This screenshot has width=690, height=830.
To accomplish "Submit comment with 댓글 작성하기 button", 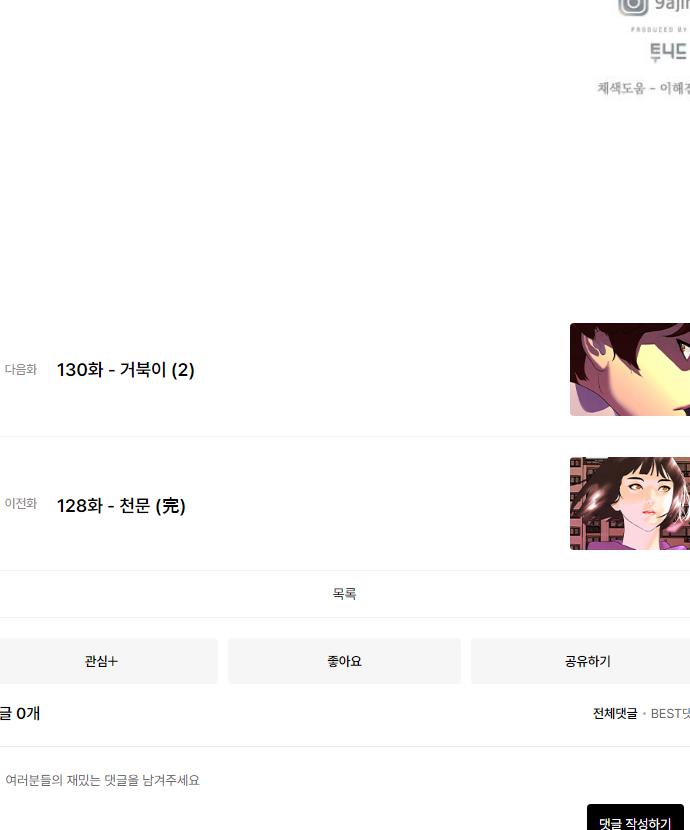I will coord(635,819).
